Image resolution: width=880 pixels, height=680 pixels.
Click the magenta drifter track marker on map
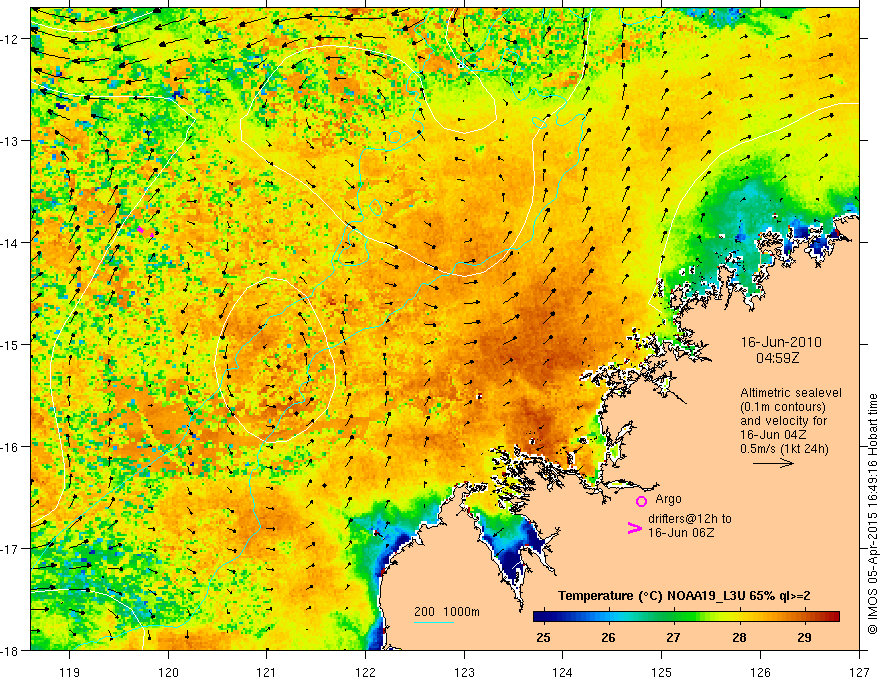click(x=140, y=229)
